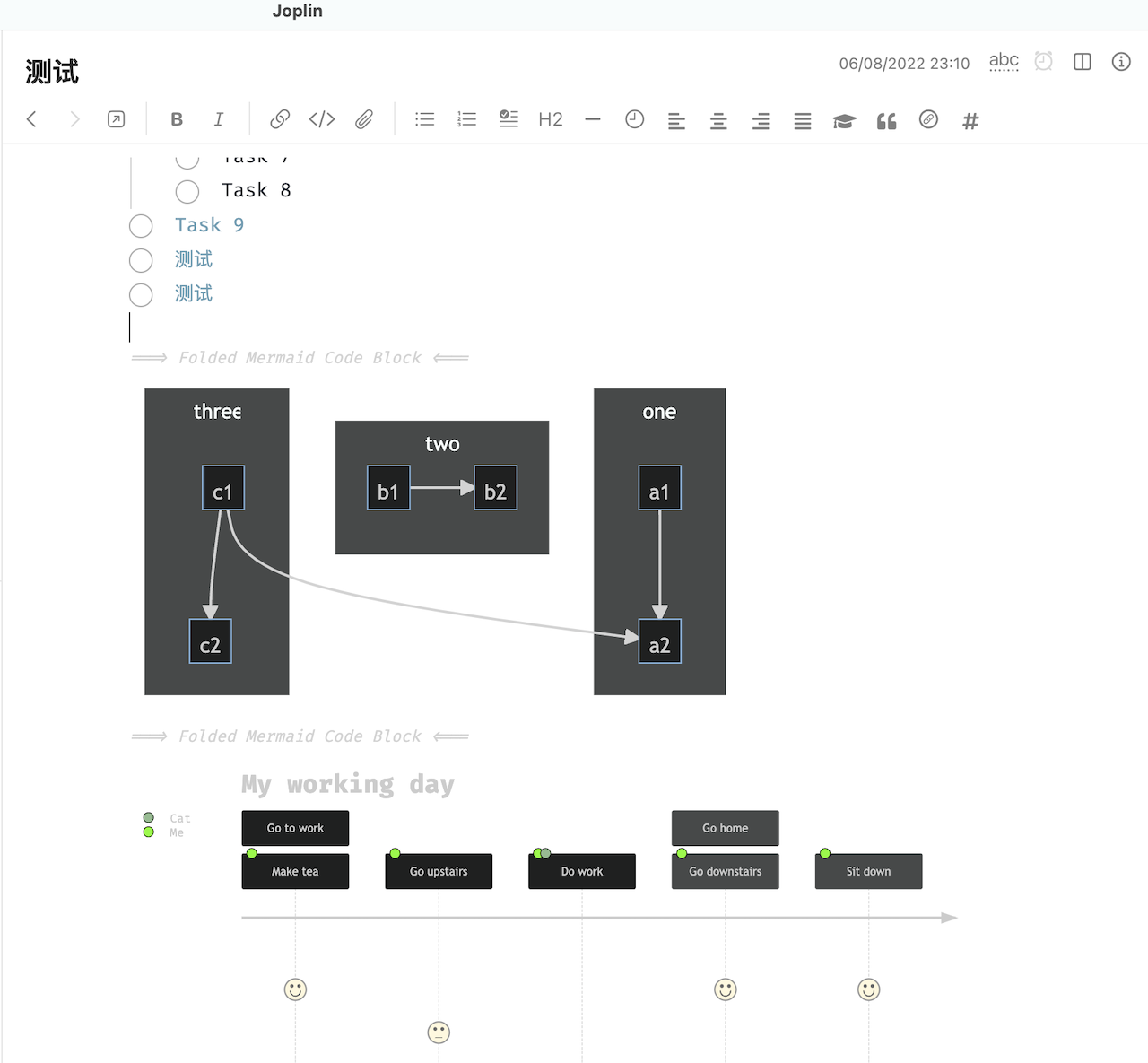Align text right
Viewport: 1148px width, 1063px height.
click(761, 121)
